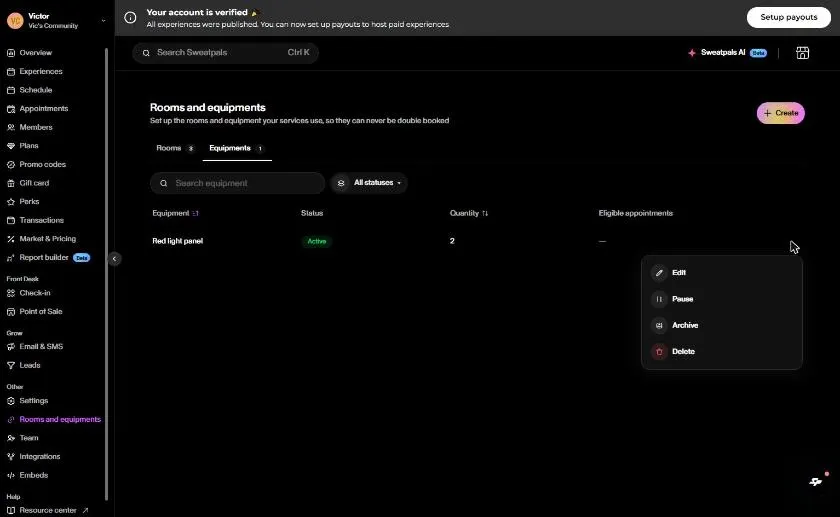Focus the Search equipment field

pos(237,183)
